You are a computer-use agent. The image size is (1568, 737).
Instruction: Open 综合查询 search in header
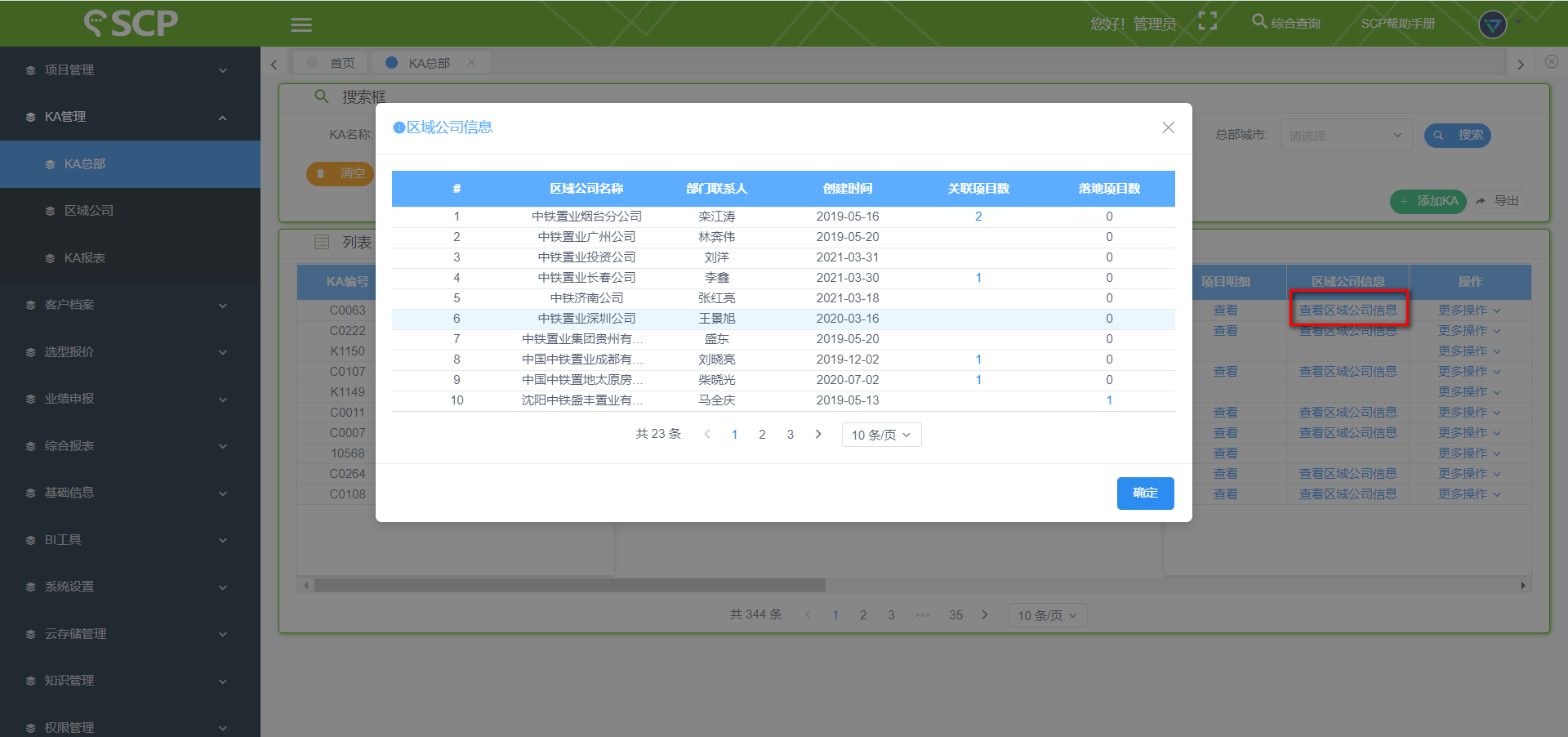point(1286,22)
